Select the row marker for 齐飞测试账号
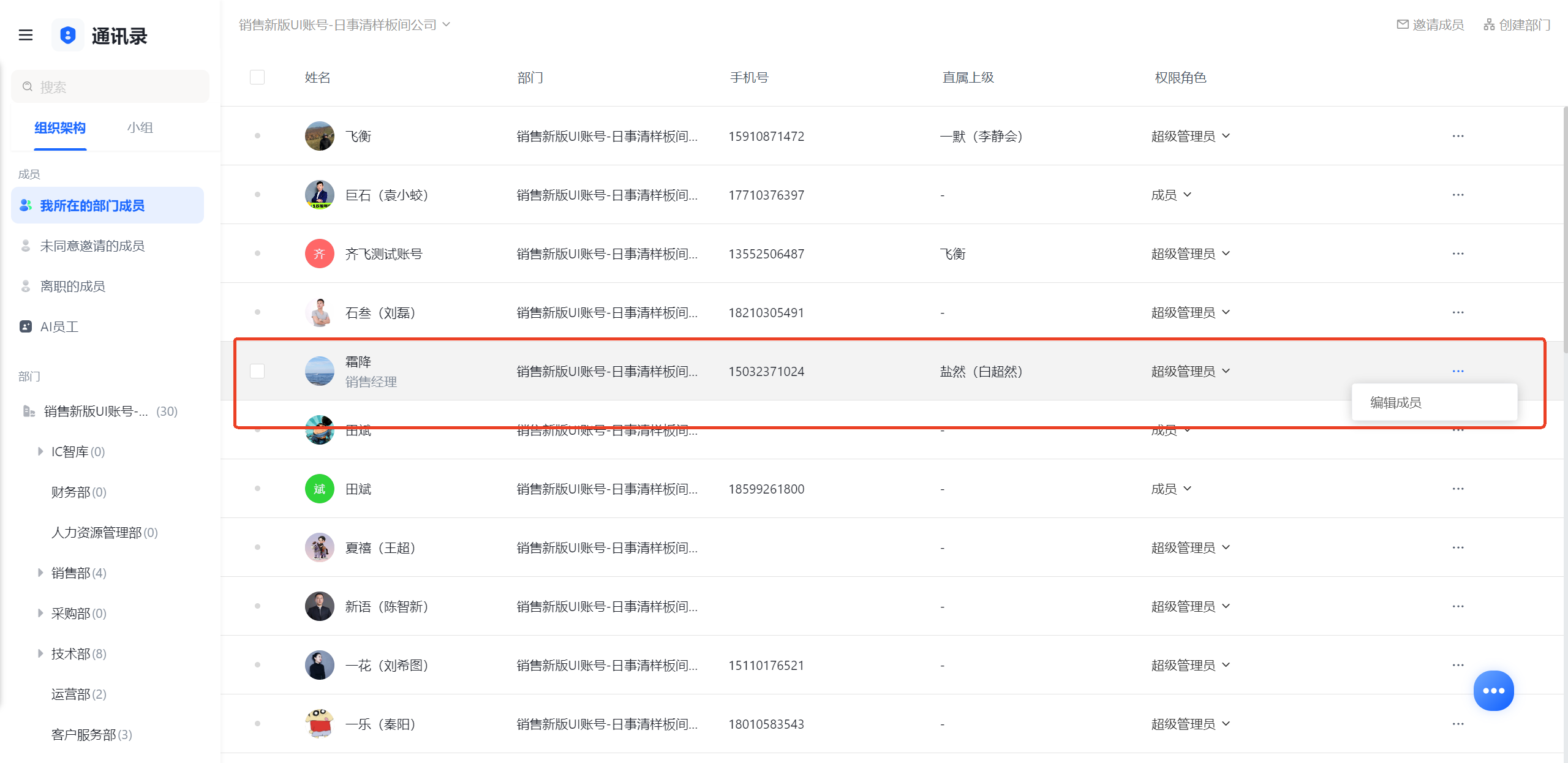The height and width of the screenshot is (763, 1568). click(x=257, y=254)
